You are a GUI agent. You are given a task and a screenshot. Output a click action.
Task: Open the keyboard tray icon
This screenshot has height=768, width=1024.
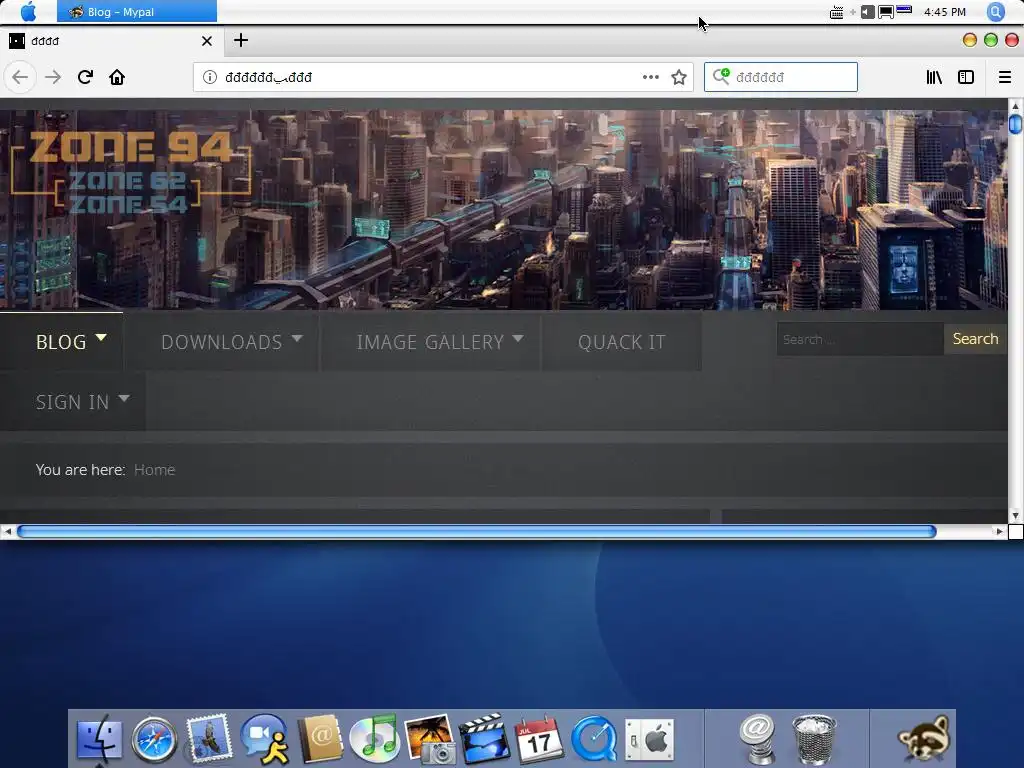click(x=836, y=12)
